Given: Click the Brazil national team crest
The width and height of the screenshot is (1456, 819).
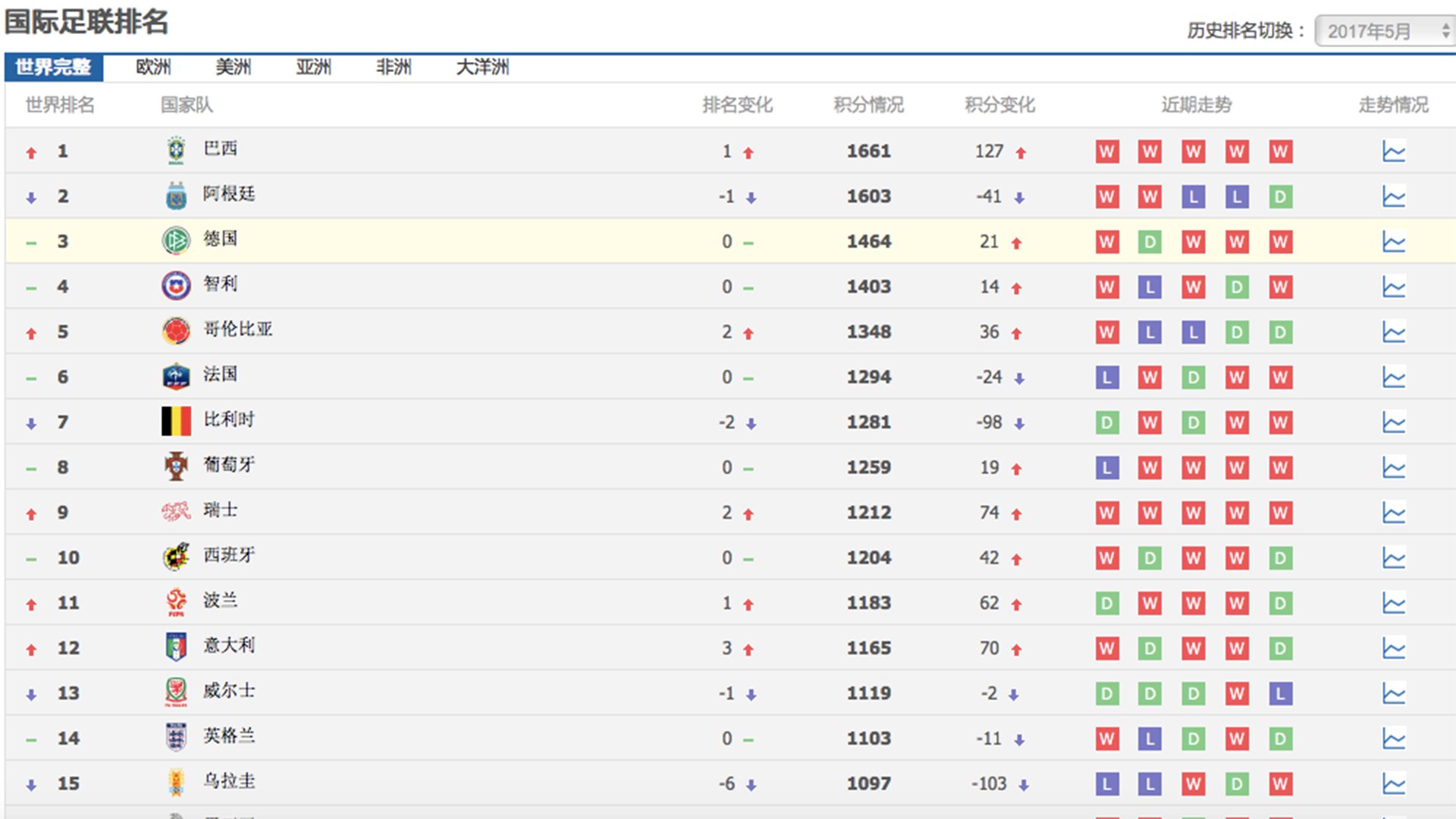Looking at the screenshot, I should tap(175, 150).
